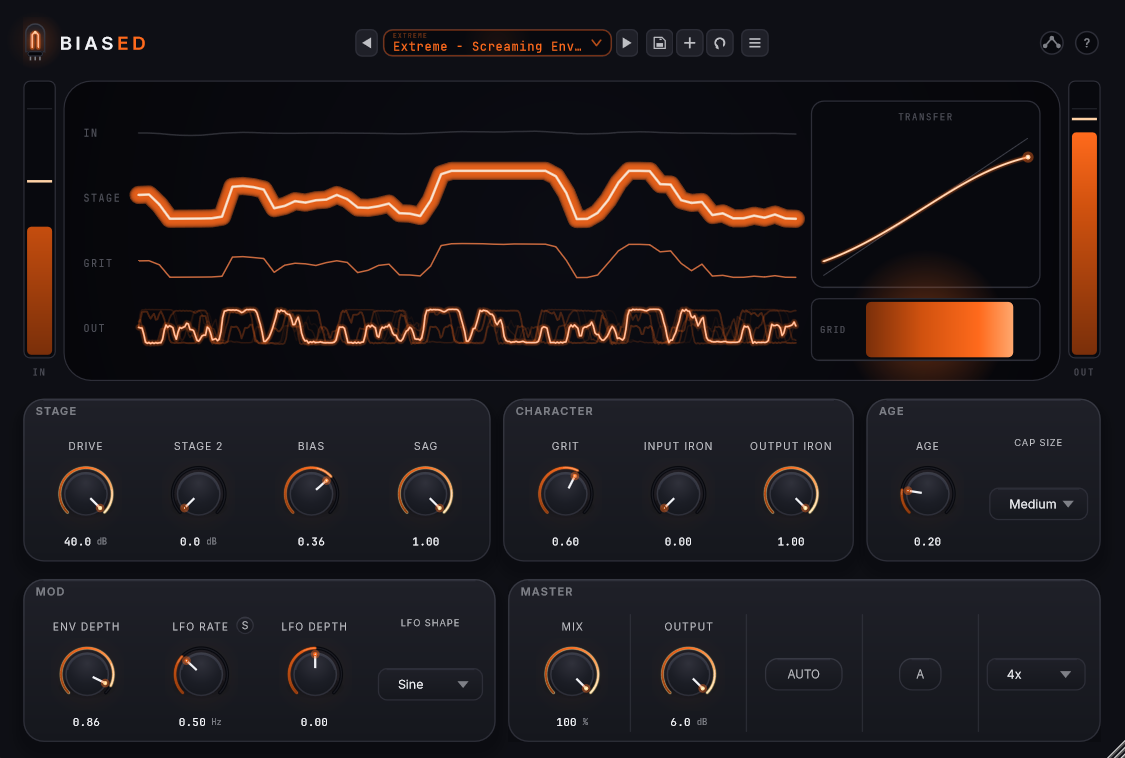Click the STAGE 2 knob
This screenshot has height=758, width=1125.
pos(199,493)
